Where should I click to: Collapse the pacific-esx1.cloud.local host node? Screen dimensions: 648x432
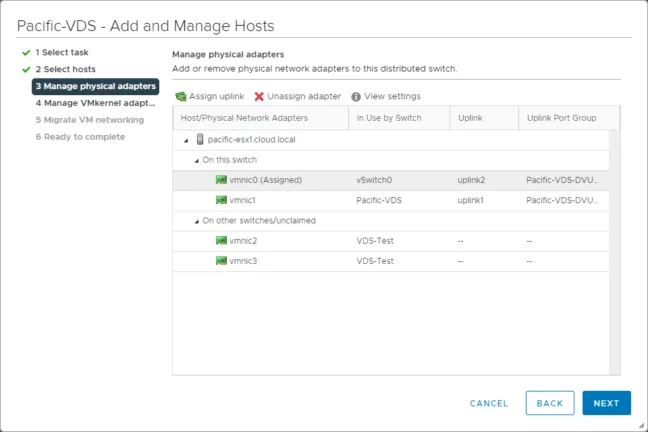tap(186, 141)
